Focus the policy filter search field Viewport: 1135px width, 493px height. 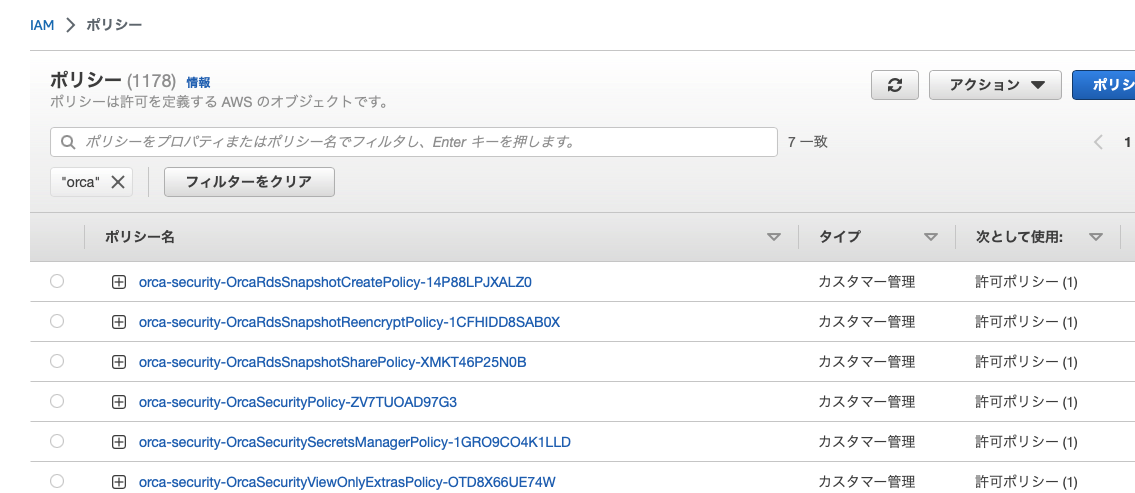pos(413,142)
